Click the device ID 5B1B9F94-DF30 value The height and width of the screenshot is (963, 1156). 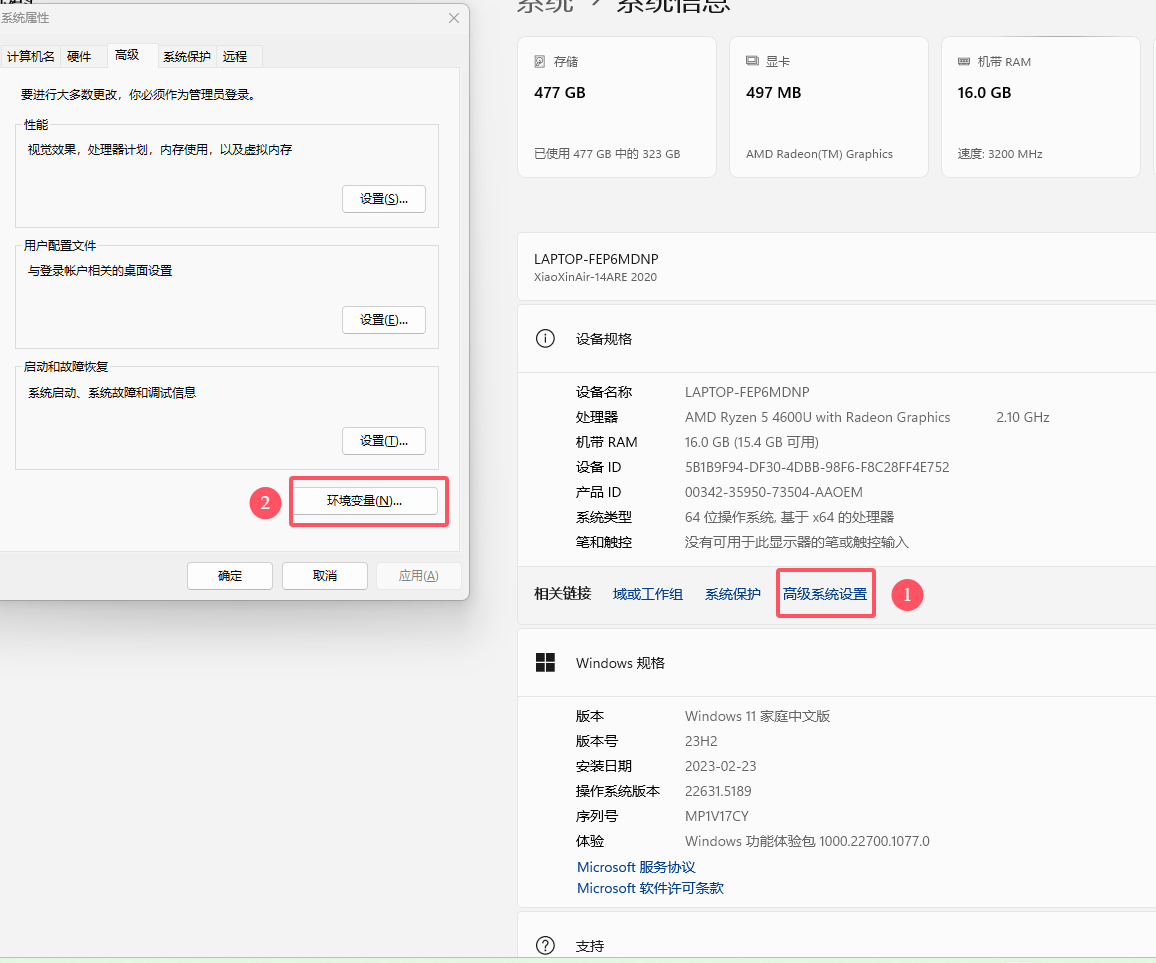click(x=817, y=467)
